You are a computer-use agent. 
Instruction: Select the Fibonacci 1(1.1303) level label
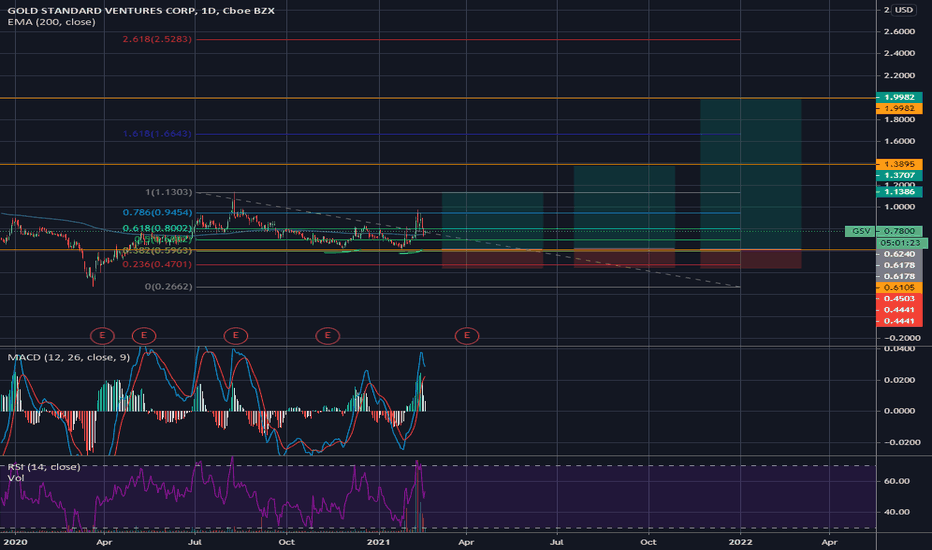click(x=169, y=192)
